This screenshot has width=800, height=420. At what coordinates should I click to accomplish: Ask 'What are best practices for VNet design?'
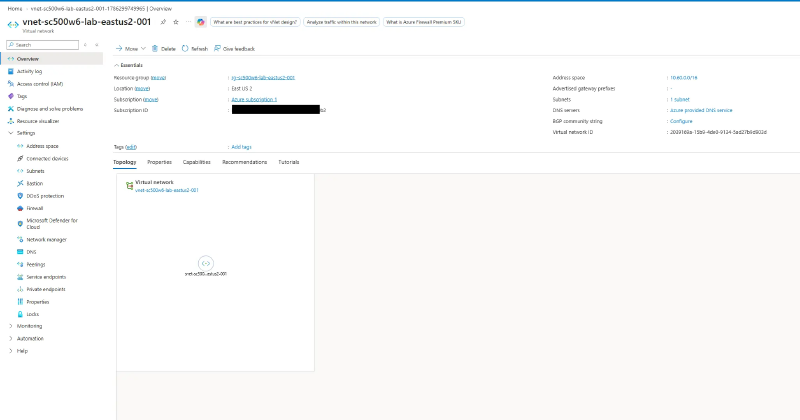[x=255, y=22]
